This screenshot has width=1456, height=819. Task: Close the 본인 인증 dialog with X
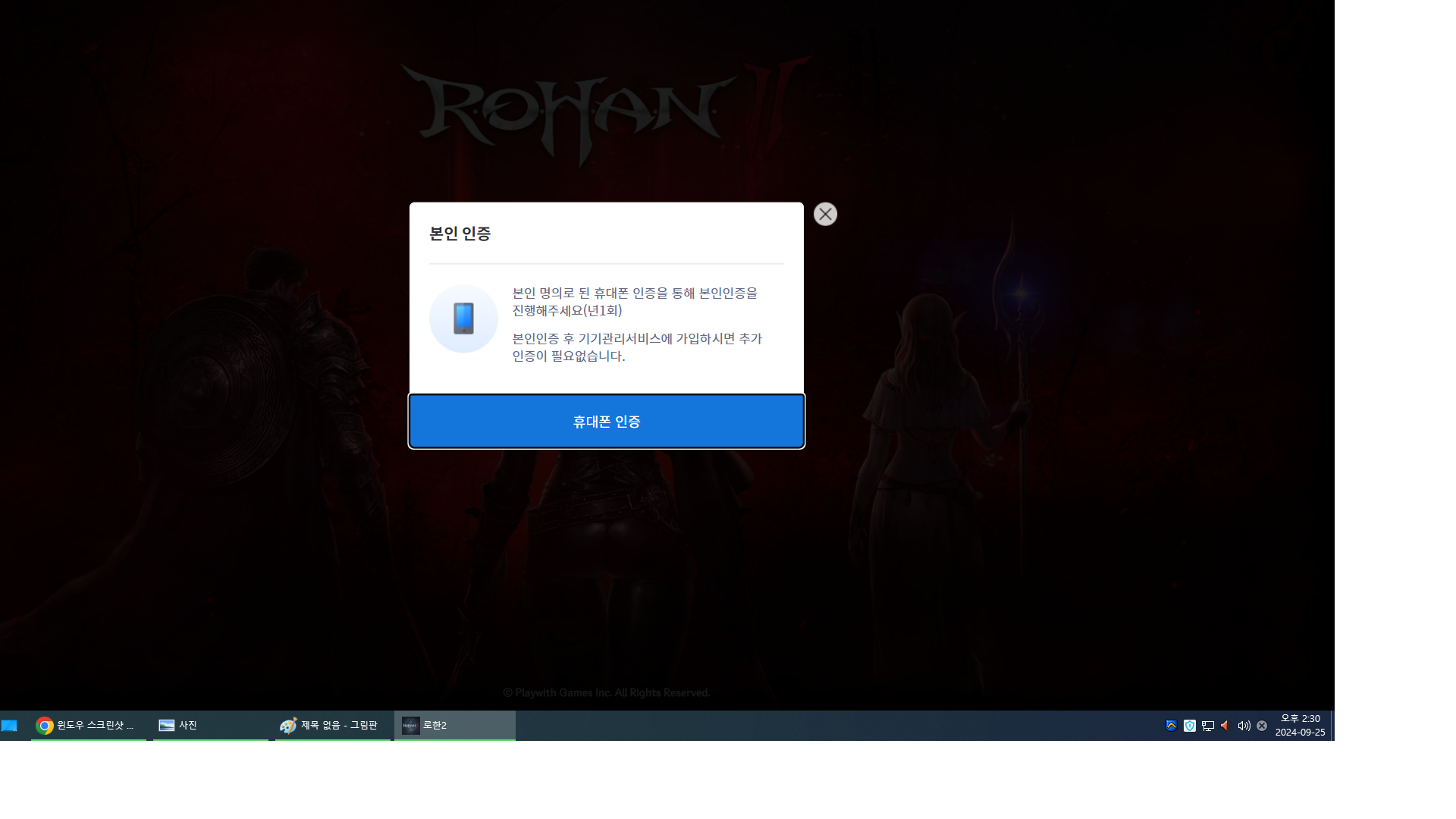pyautogui.click(x=825, y=214)
